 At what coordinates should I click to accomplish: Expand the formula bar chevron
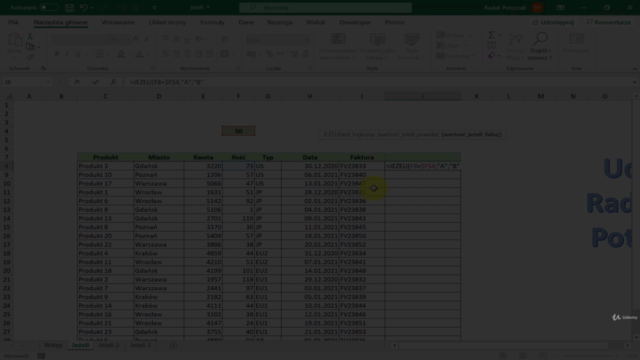[x=634, y=82]
